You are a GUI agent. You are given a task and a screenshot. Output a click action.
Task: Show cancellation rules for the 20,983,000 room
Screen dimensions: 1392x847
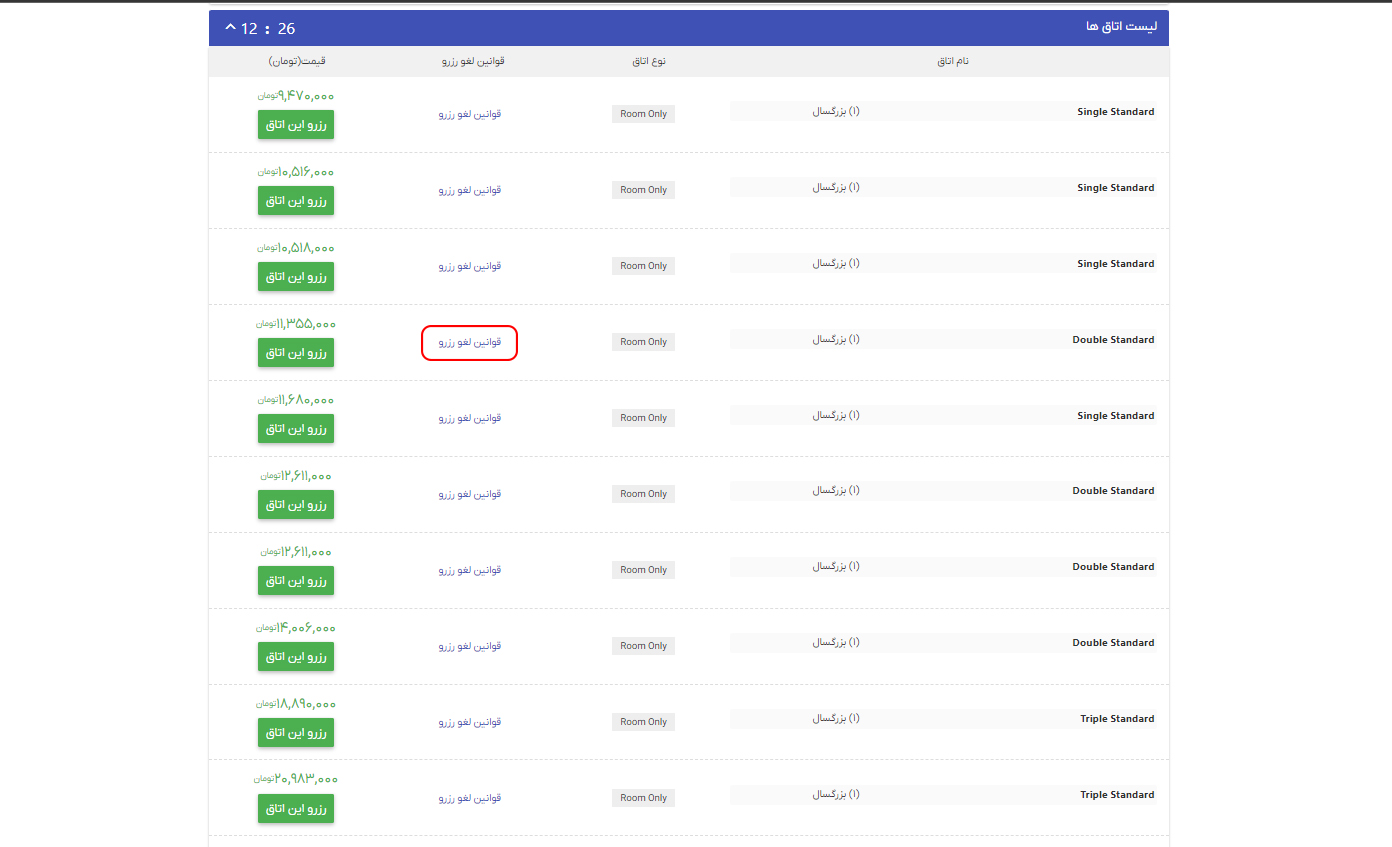(x=470, y=798)
